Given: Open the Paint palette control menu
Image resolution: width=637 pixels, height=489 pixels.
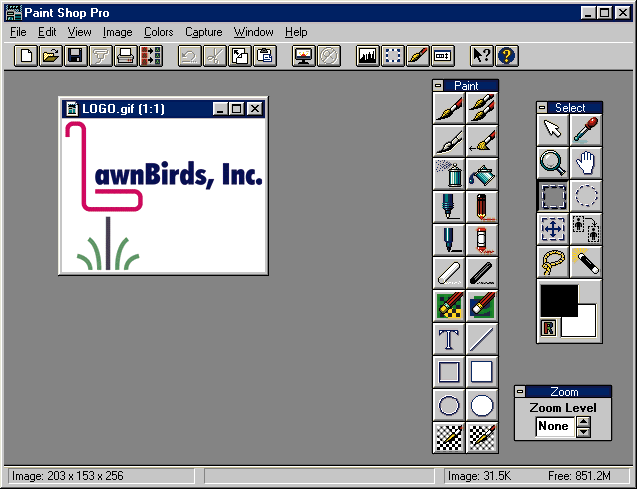Looking at the screenshot, I should (439, 86).
